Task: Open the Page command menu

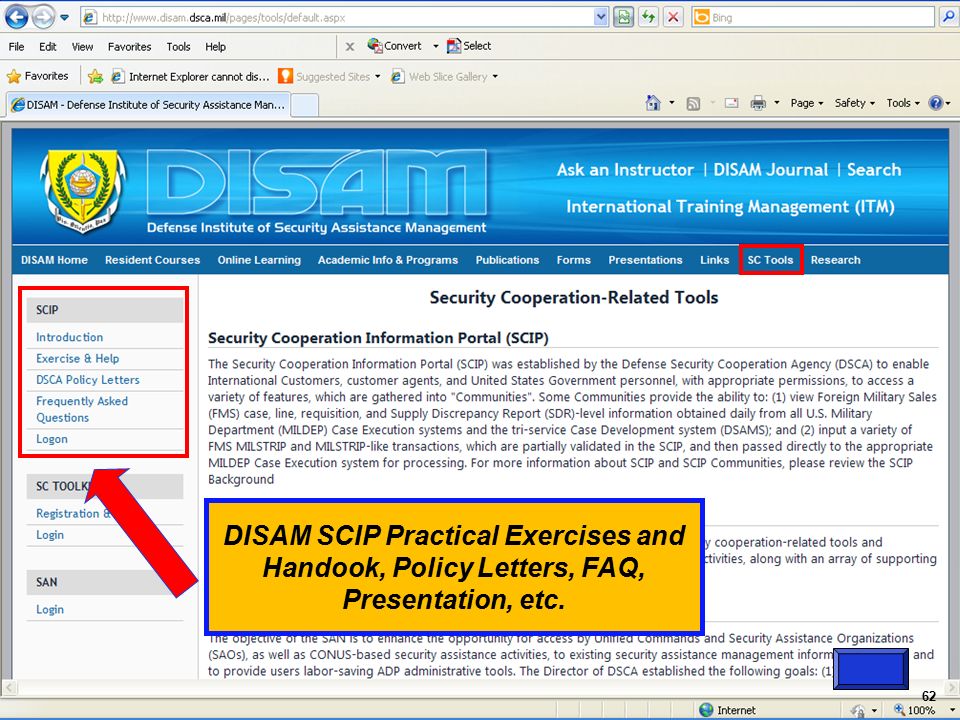Action: click(x=806, y=103)
